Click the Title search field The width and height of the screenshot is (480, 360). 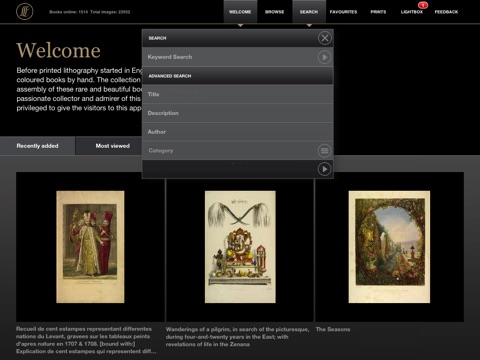[238, 94]
